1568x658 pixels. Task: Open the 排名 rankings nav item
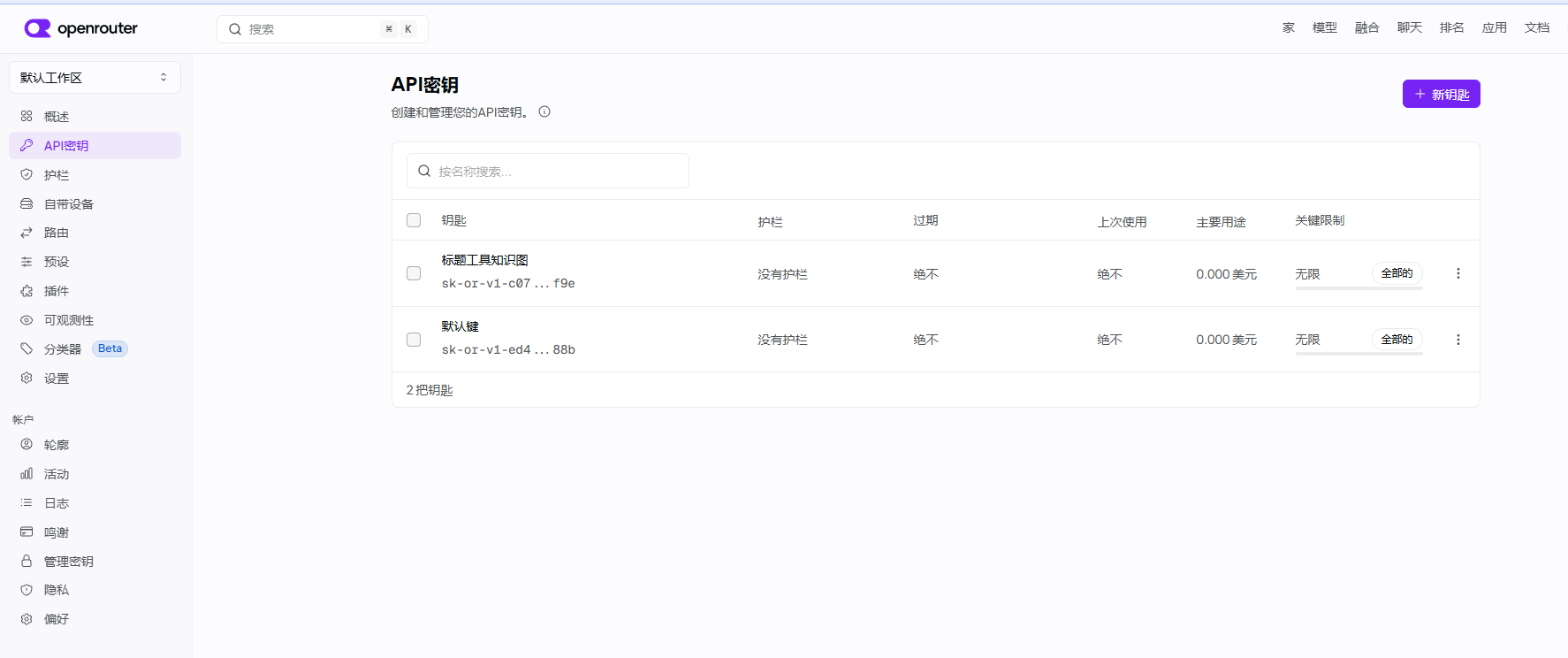pyautogui.click(x=1452, y=28)
